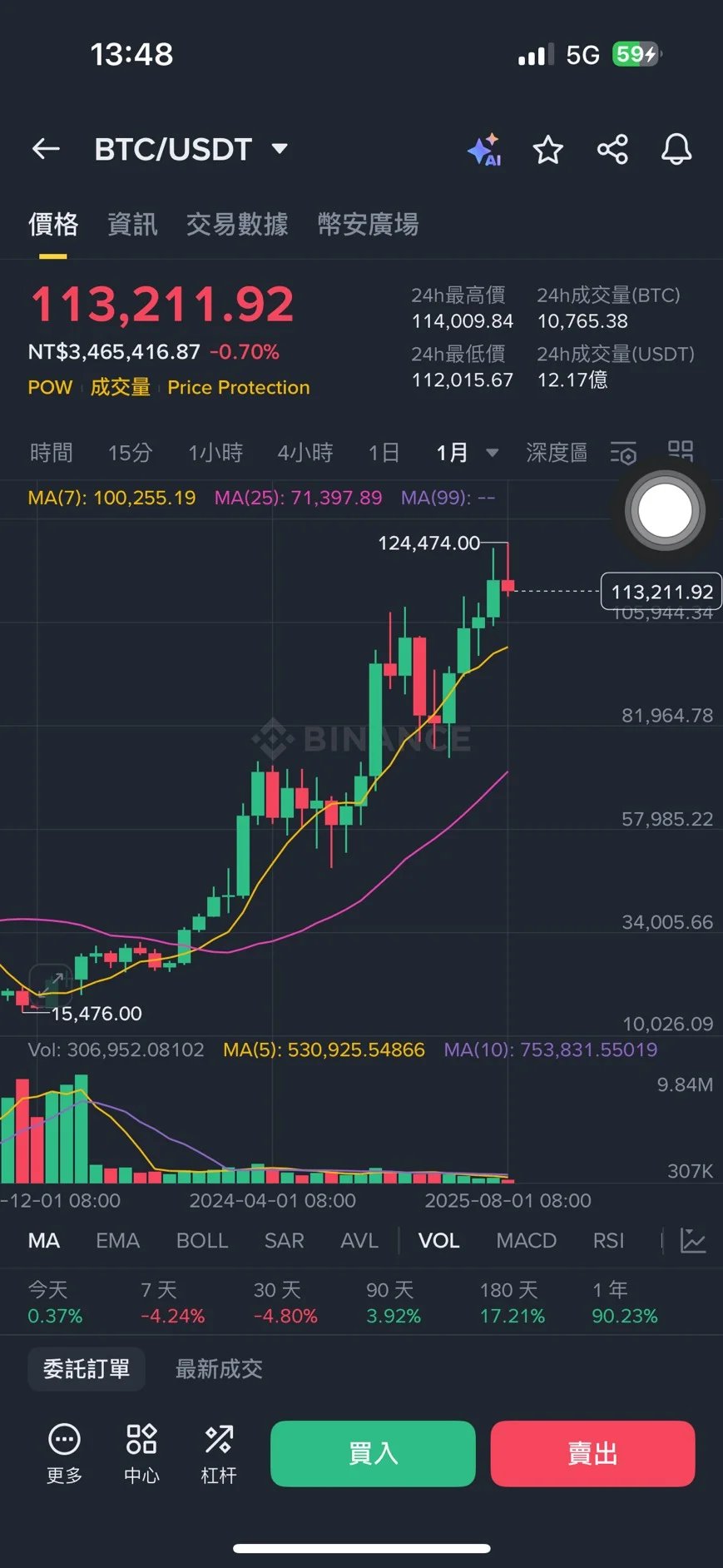
Task: Add BTC/USDT to favorites with star
Action: click(547, 150)
